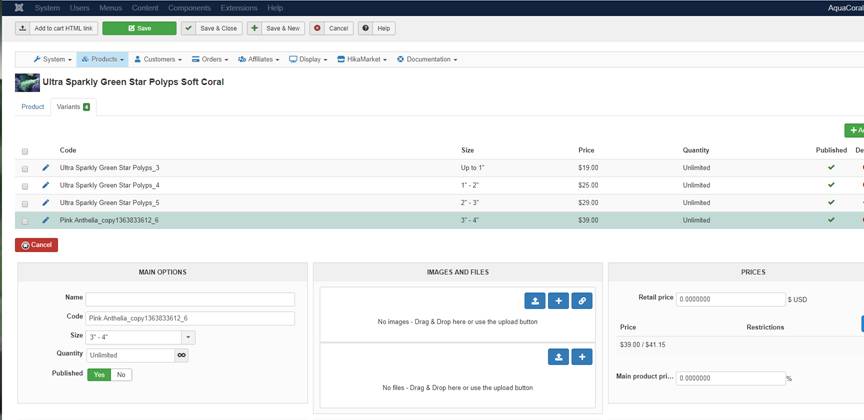864x420 pixels.
Task: Switch to the Variants tab
Action: pyautogui.click(x=73, y=107)
